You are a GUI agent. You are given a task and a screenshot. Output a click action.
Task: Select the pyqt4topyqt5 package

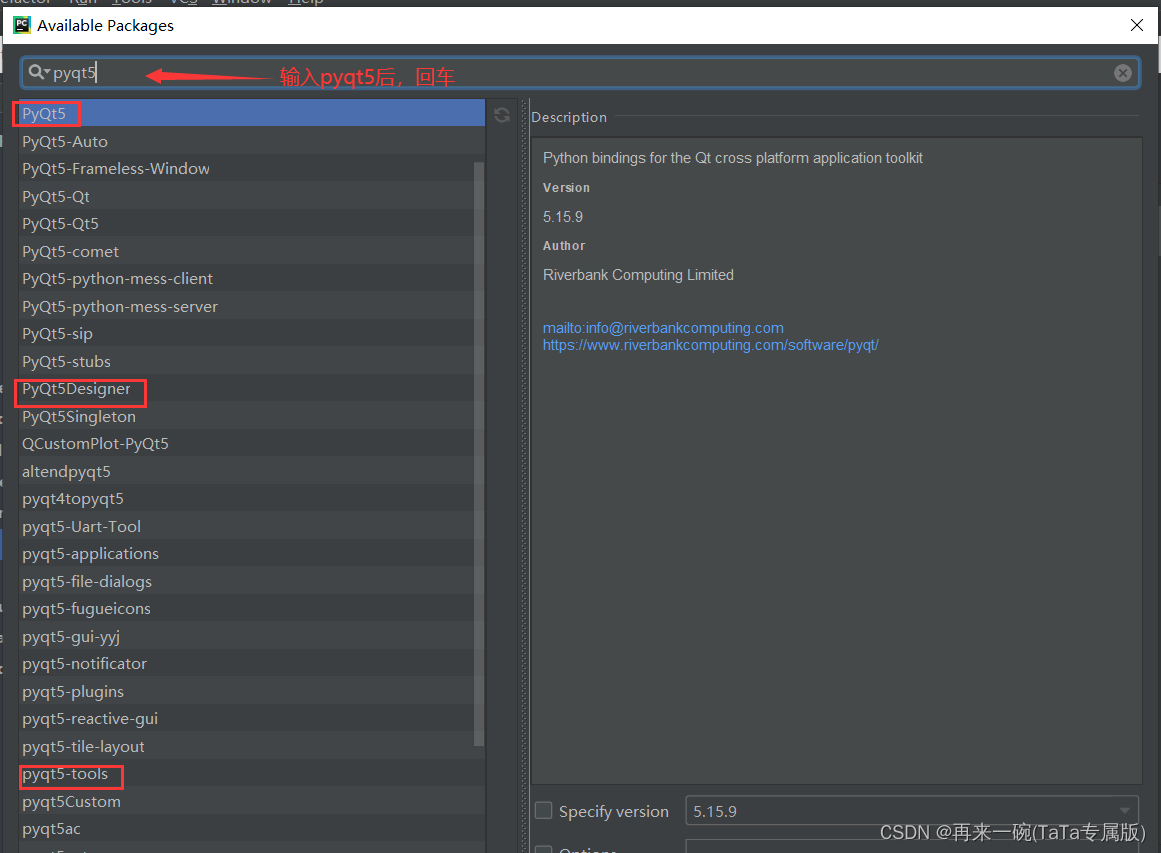tap(252, 498)
